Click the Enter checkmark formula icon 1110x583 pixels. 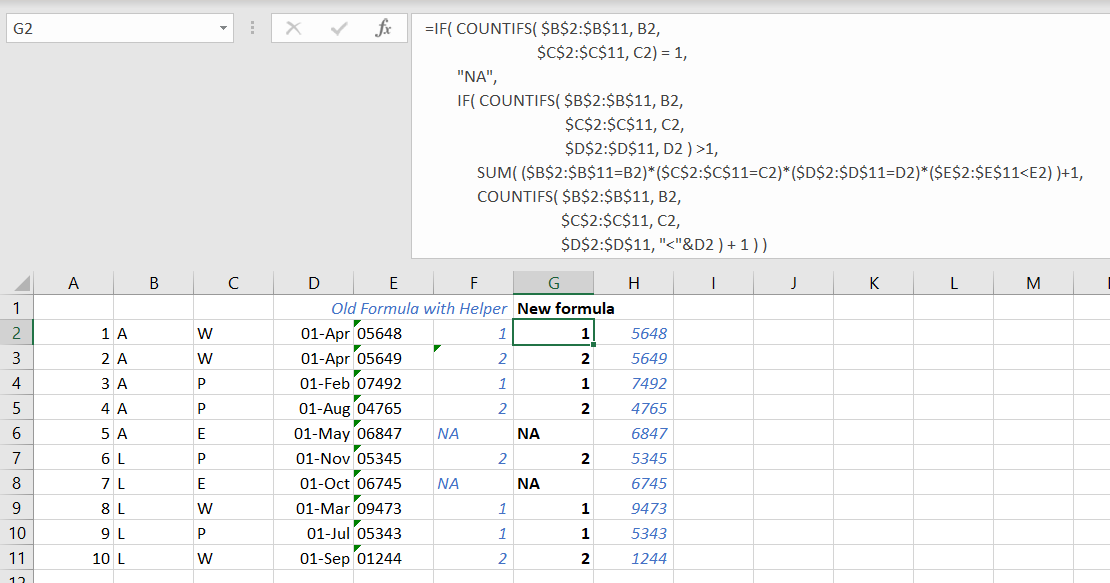click(339, 28)
